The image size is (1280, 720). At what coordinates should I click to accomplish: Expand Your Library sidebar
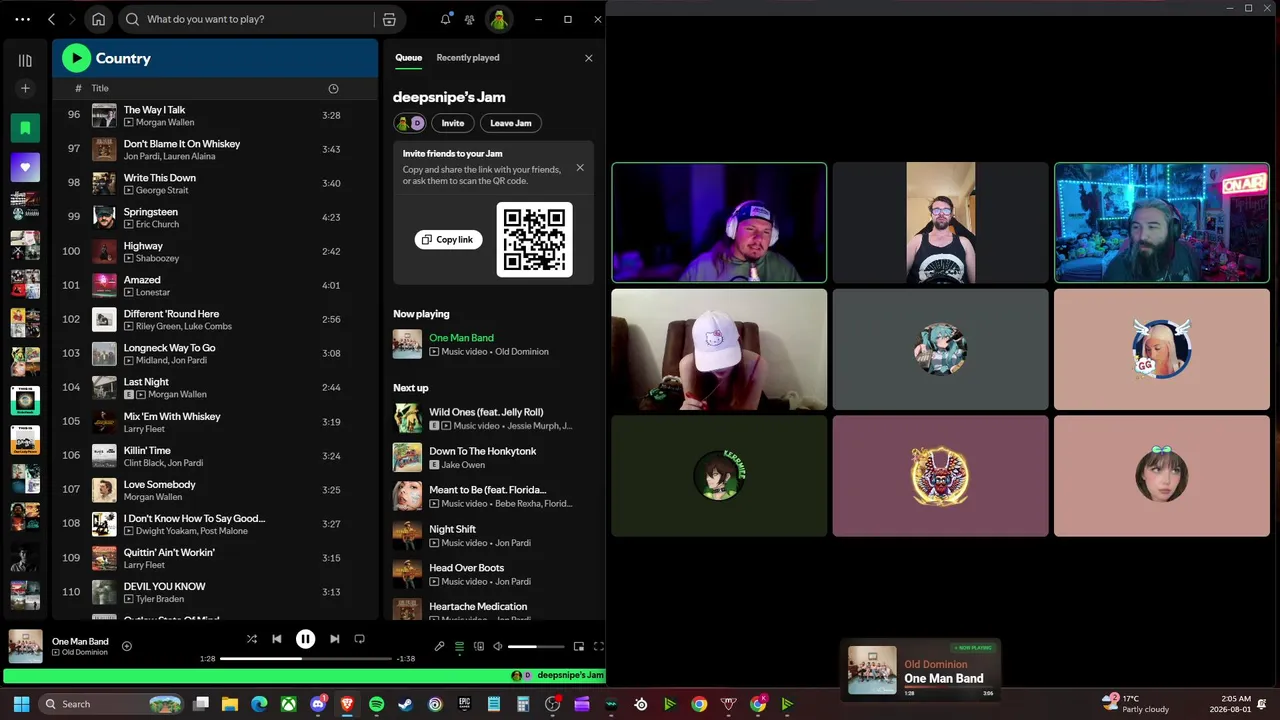click(x=25, y=61)
